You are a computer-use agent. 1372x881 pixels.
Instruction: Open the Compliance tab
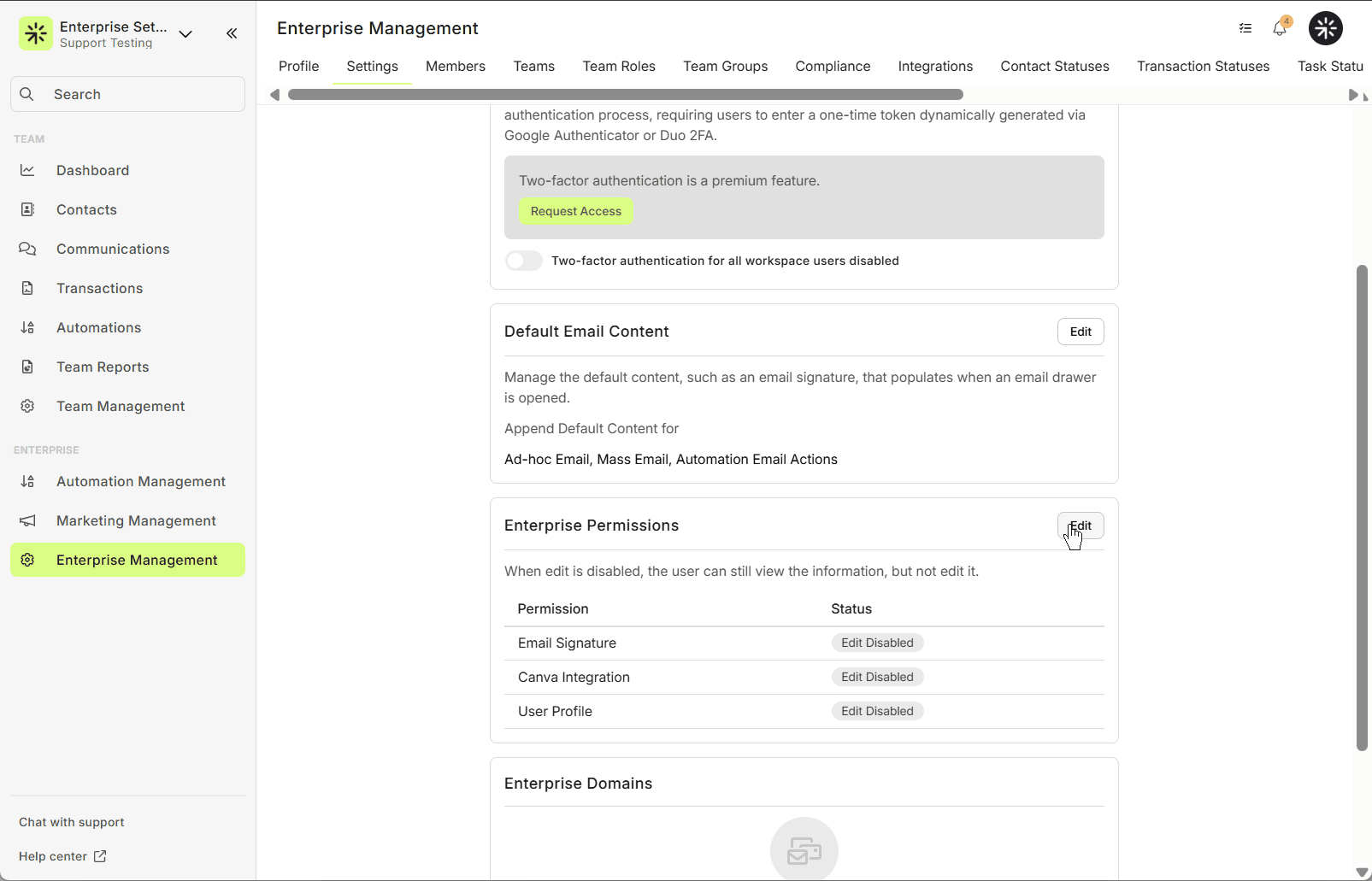833,66
